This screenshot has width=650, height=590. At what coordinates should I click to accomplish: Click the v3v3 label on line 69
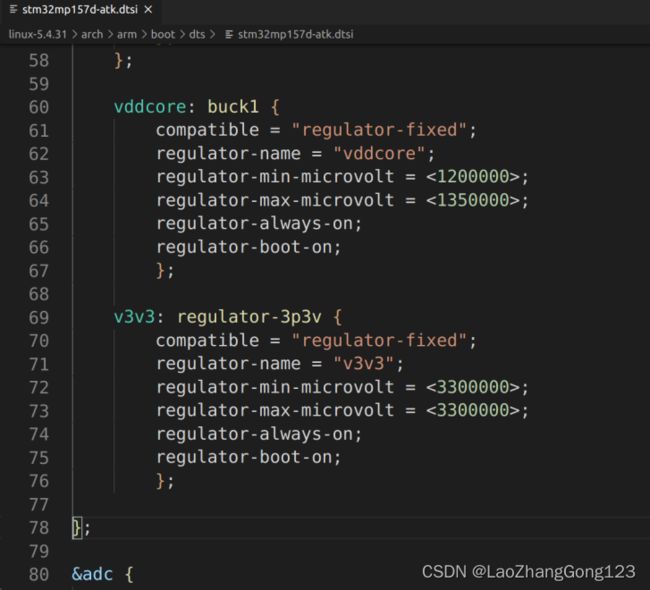(134, 318)
